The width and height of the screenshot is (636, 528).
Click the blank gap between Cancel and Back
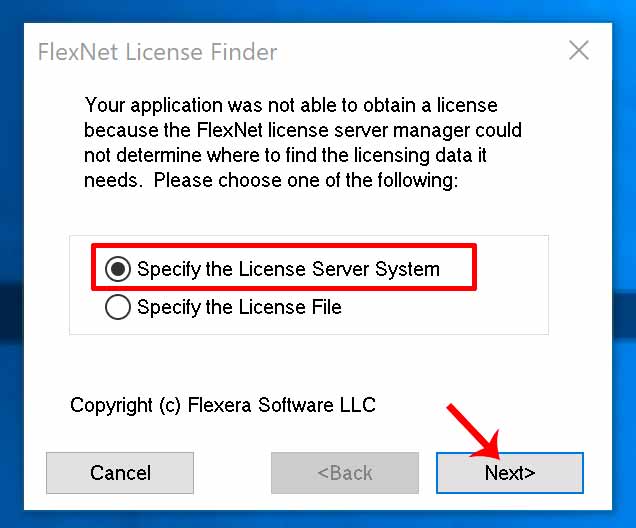click(232, 473)
